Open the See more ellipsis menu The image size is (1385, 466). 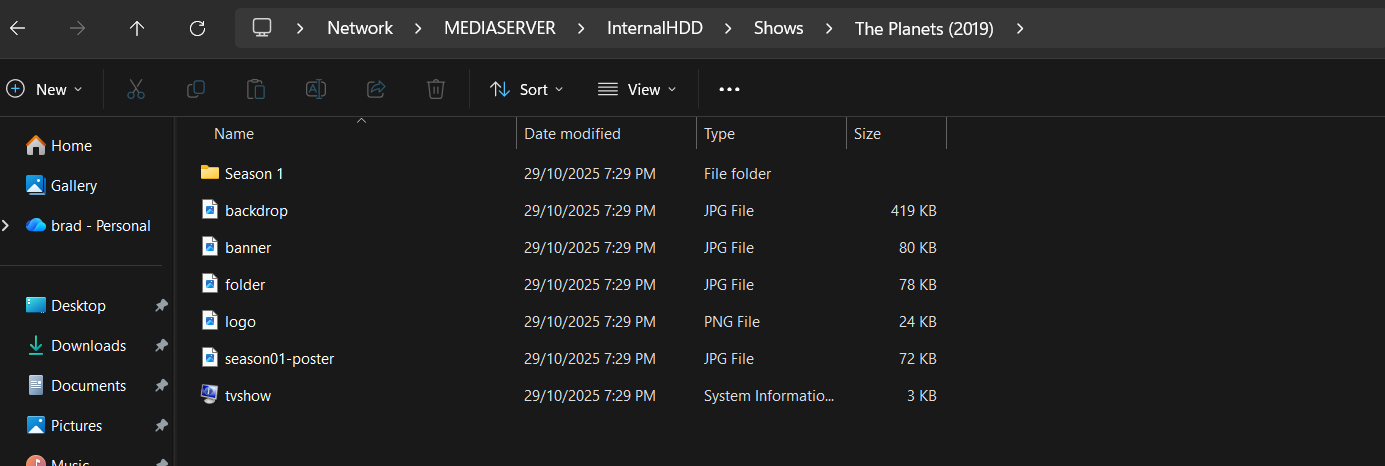729,89
